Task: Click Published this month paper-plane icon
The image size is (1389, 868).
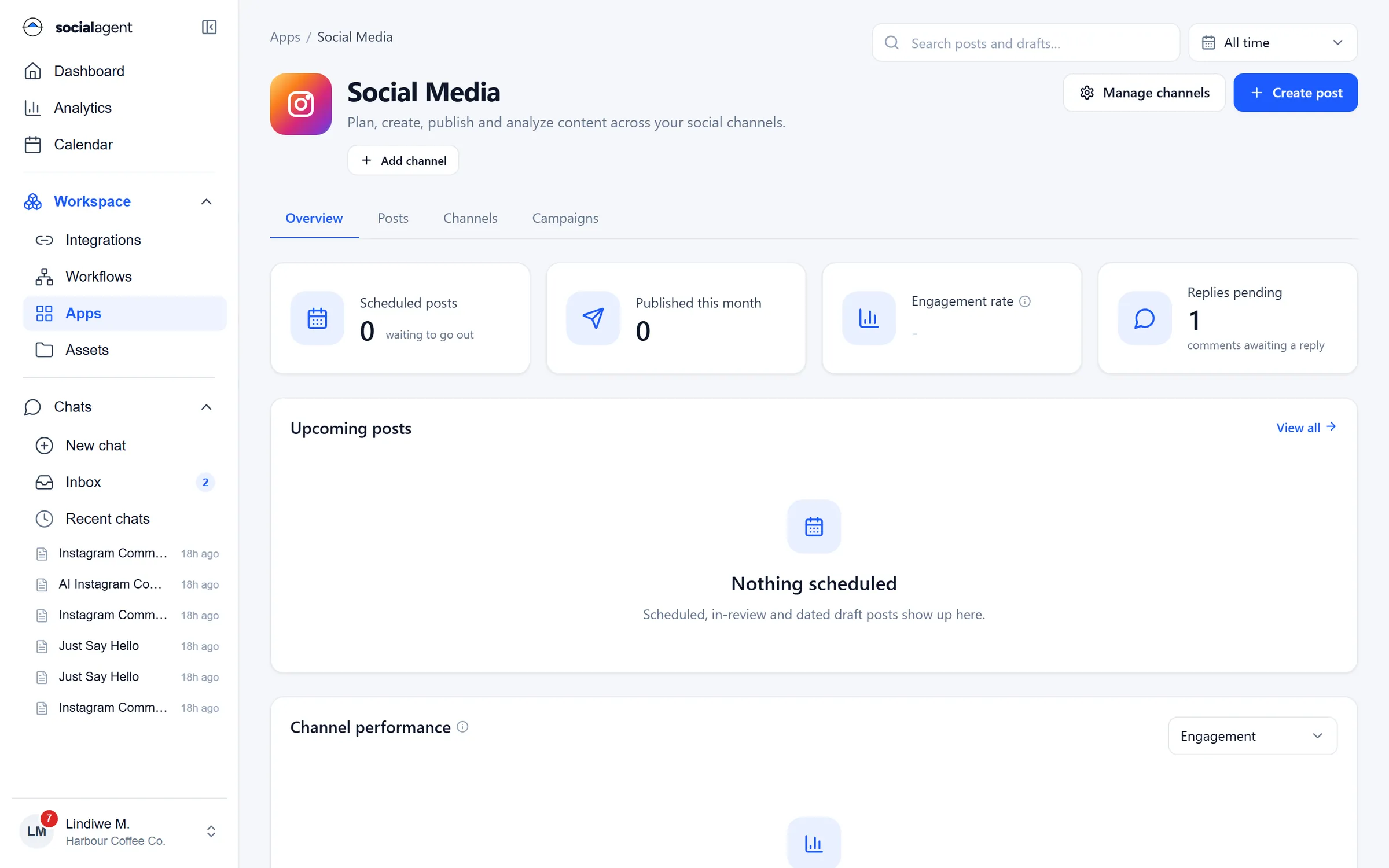Action: pyautogui.click(x=593, y=318)
